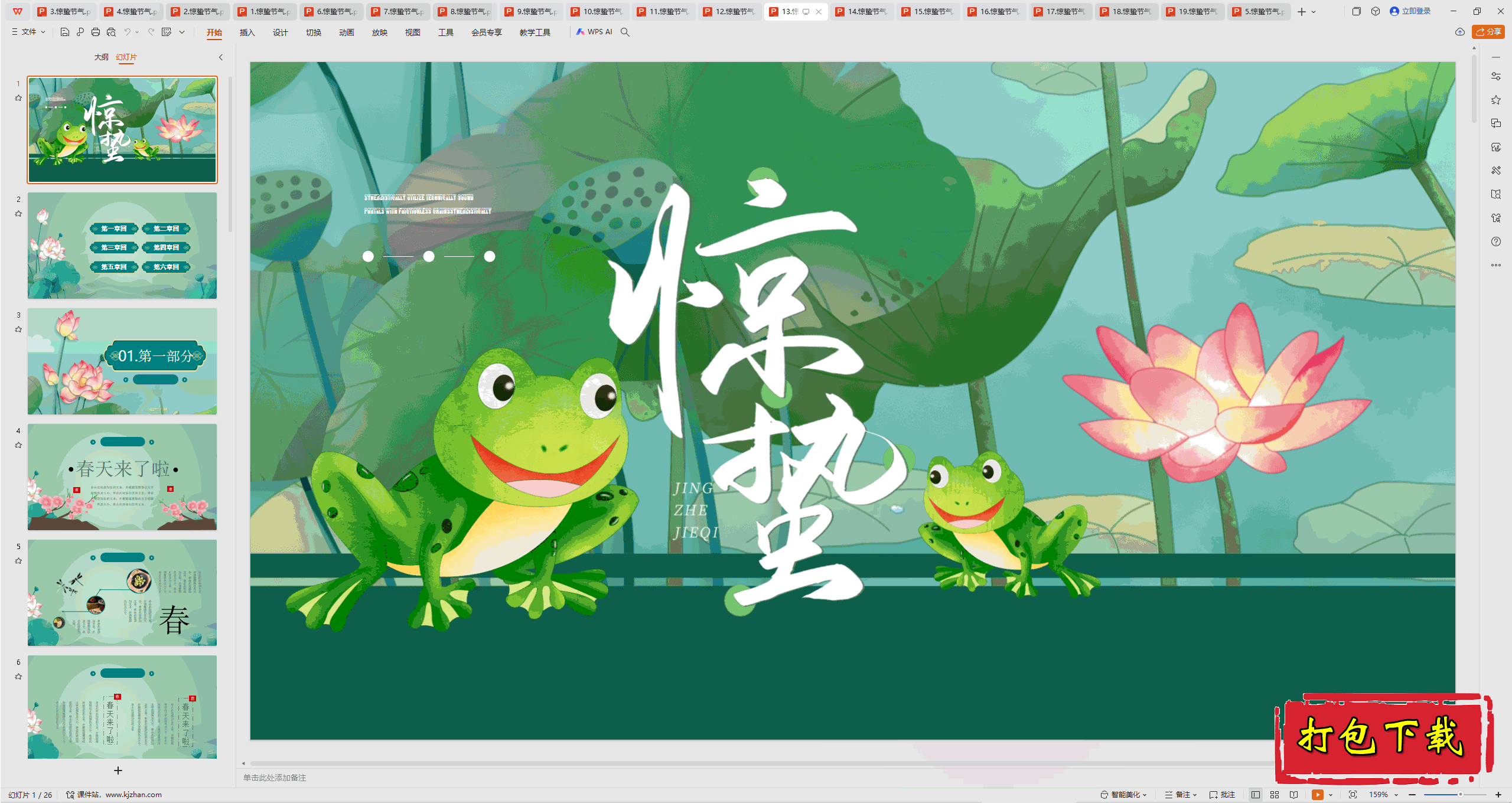Switch to document tab 14.惊蛰节气
The height and width of the screenshot is (803, 1512).
coord(862,11)
